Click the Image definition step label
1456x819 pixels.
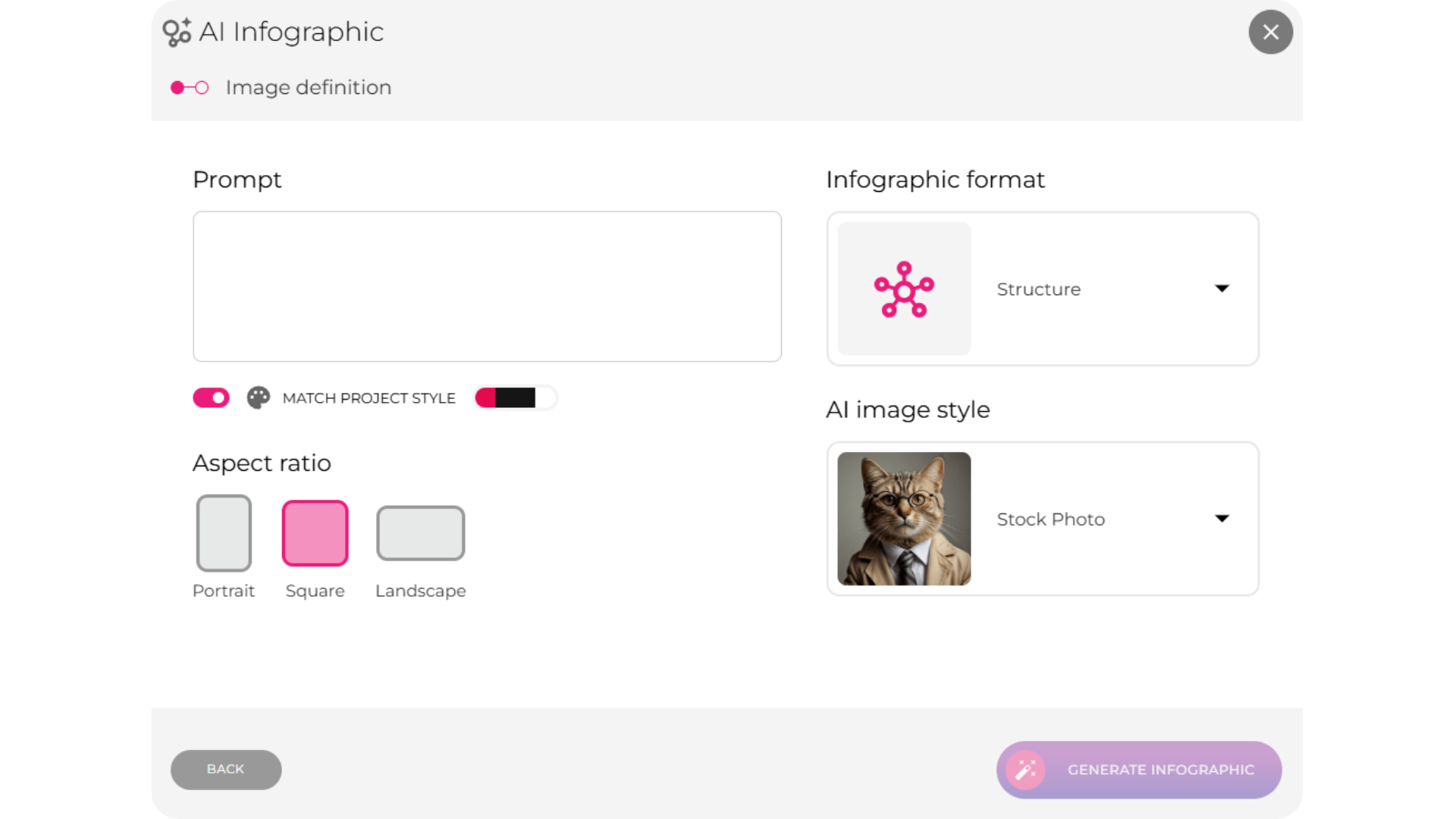point(309,87)
